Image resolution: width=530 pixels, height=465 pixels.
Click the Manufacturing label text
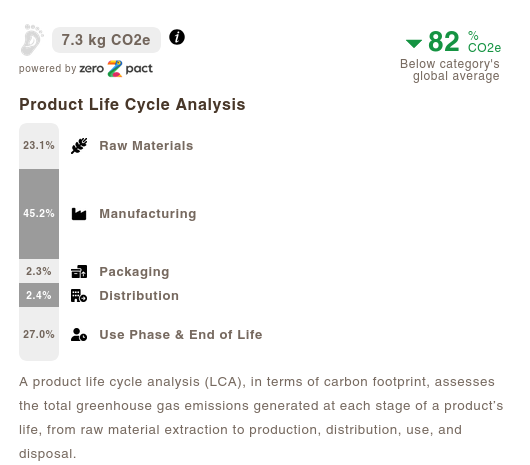pos(148,214)
